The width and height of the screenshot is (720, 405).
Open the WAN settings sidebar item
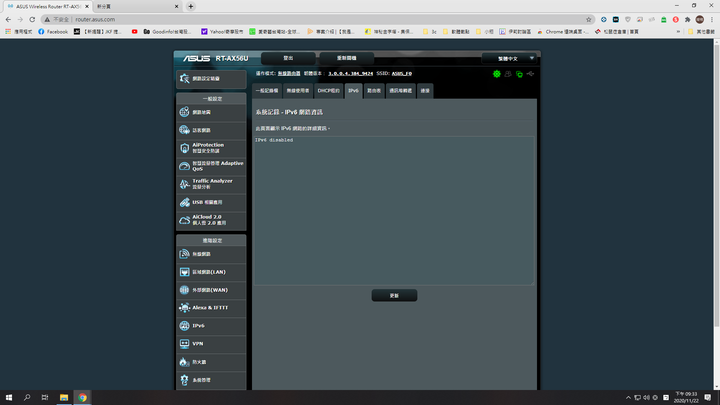211,290
